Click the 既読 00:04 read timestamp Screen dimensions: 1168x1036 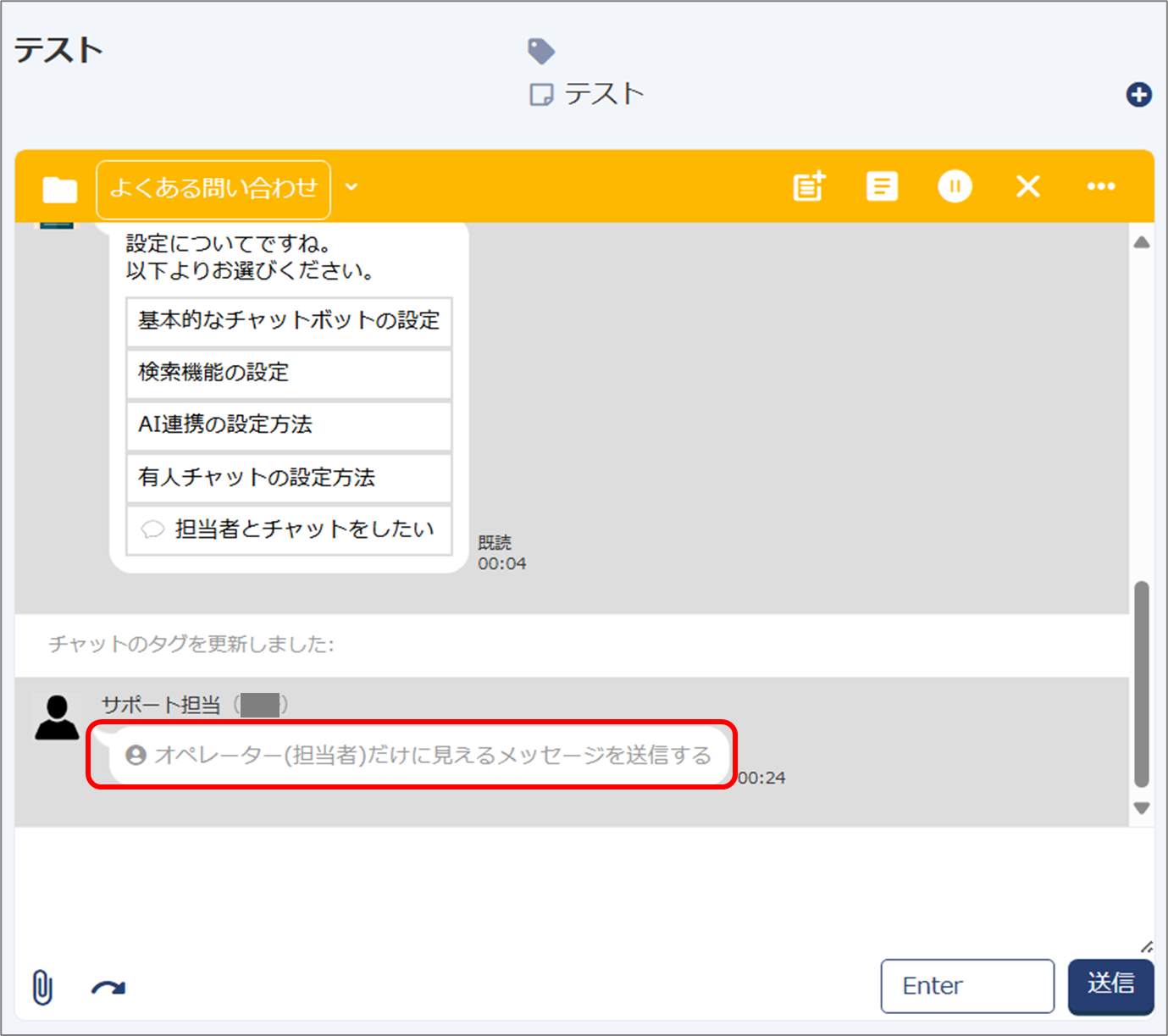point(501,553)
